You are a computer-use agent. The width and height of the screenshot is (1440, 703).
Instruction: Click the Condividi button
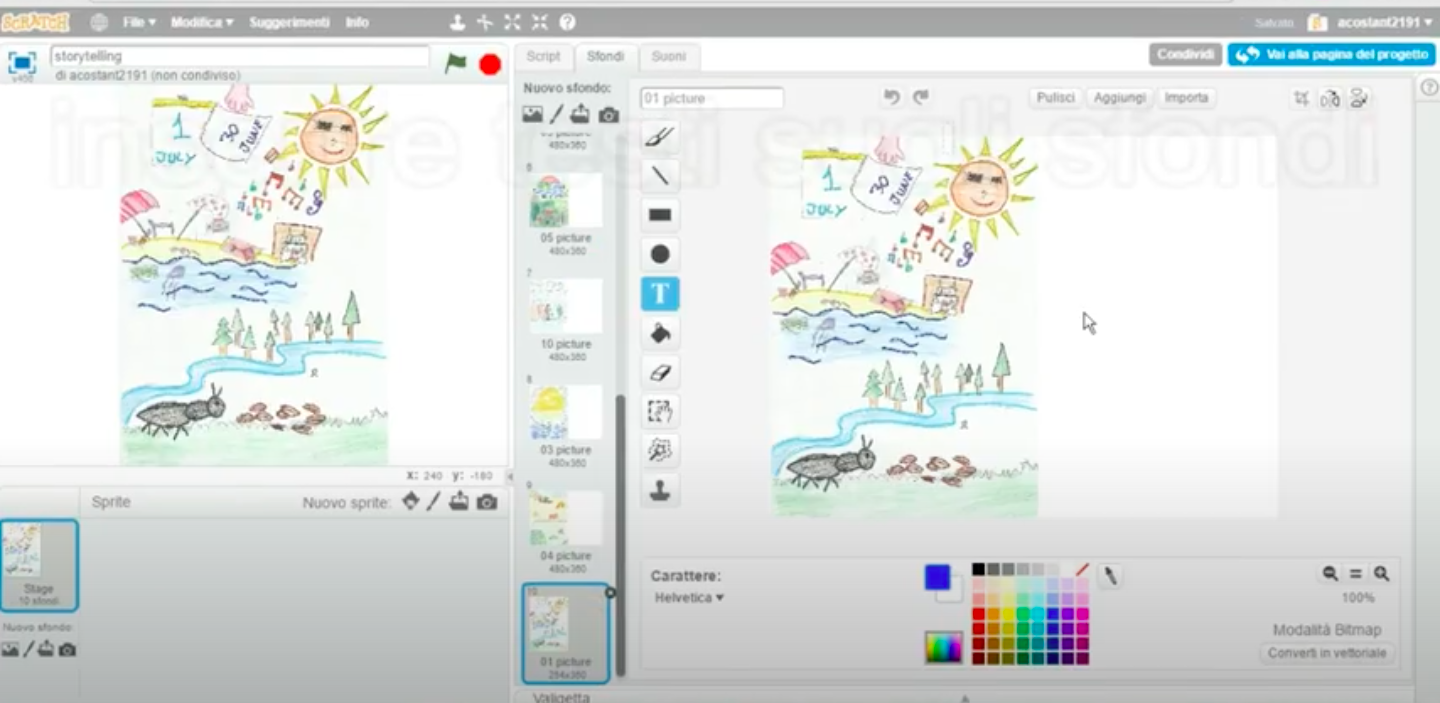click(1185, 54)
